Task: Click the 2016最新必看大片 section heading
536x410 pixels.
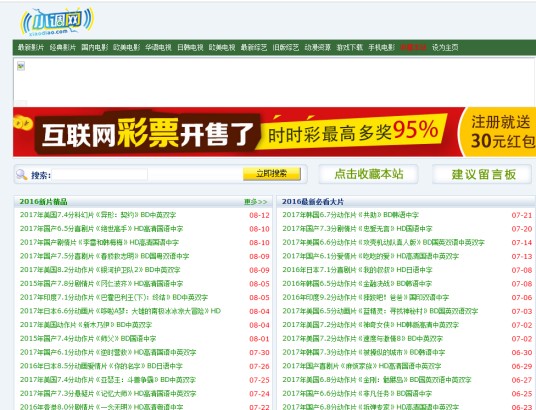Action: point(313,202)
